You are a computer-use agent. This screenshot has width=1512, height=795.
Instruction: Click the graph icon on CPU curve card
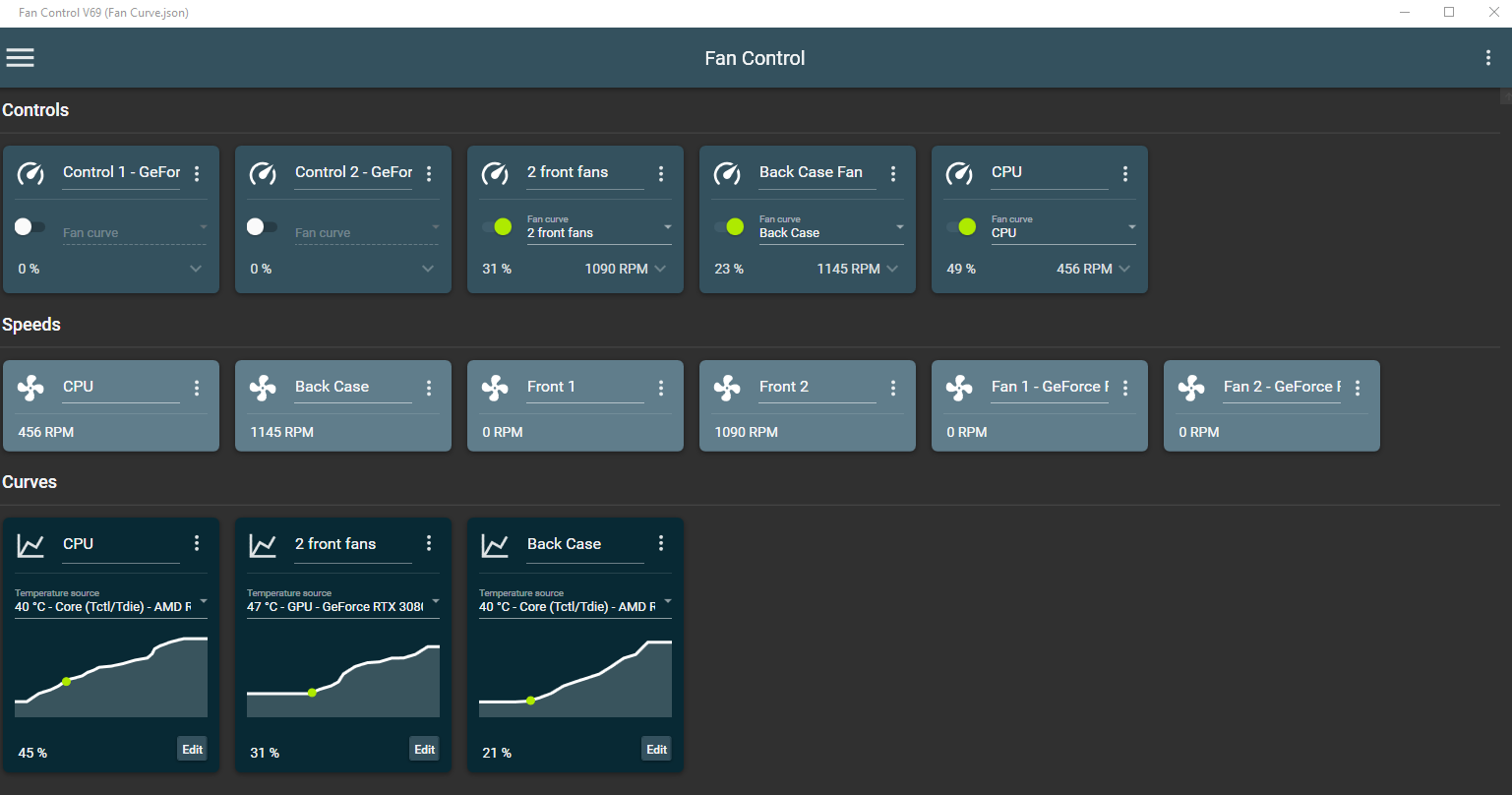tap(31, 545)
